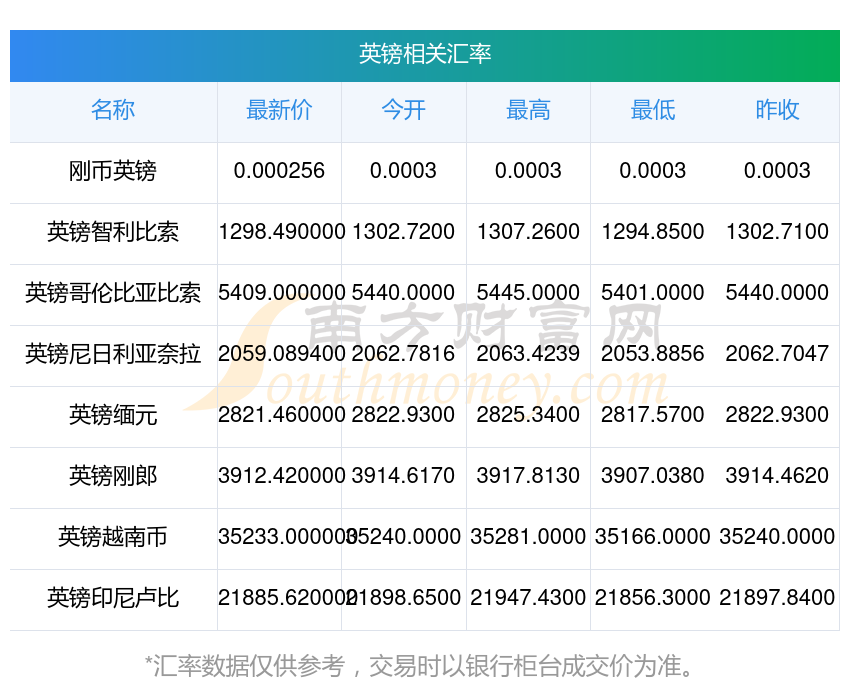This screenshot has width=850, height=698.
Task: Select the low value 35166.0000
Action: (653, 537)
